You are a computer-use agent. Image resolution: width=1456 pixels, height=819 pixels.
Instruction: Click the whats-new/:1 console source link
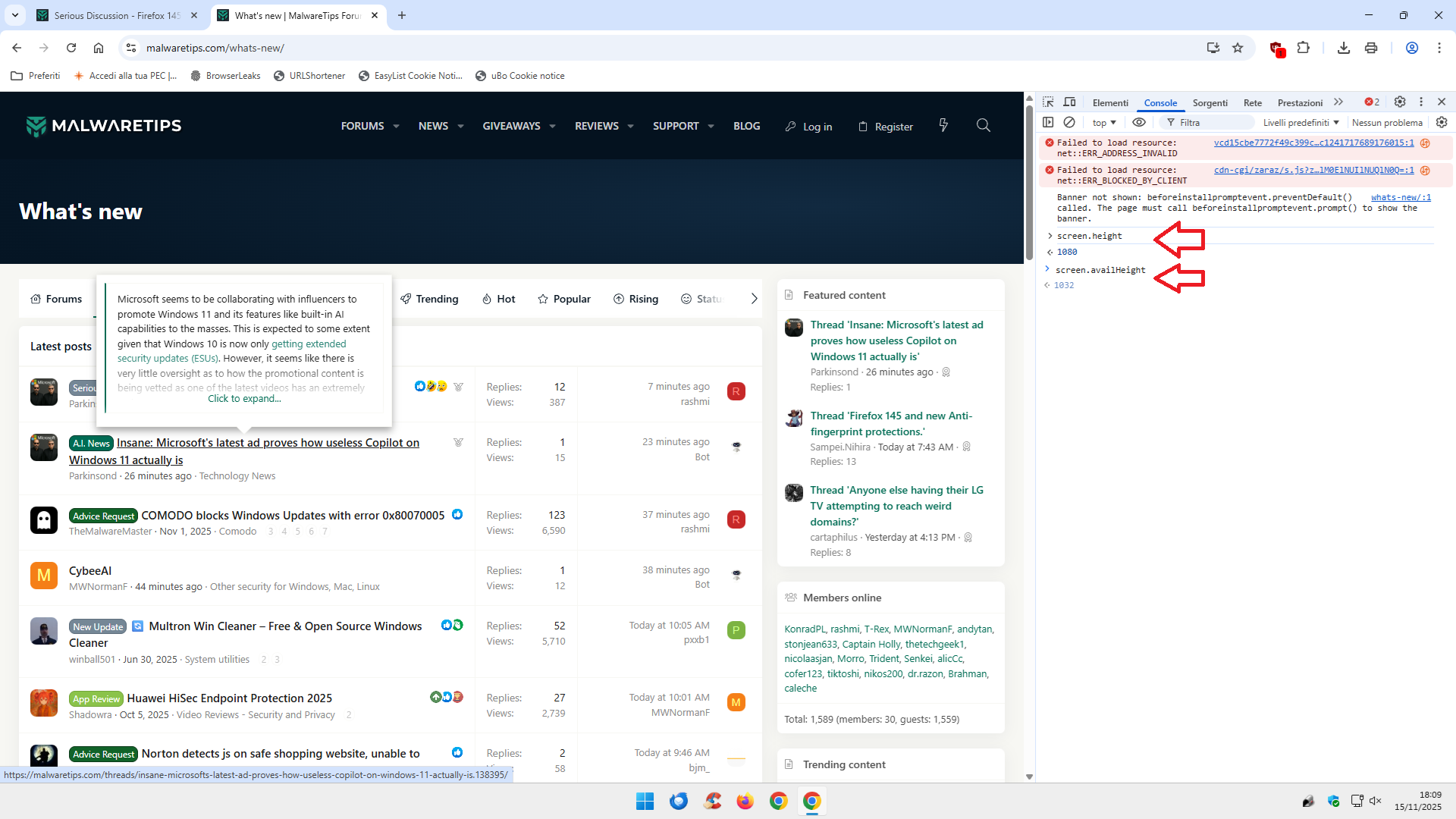tap(1401, 197)
